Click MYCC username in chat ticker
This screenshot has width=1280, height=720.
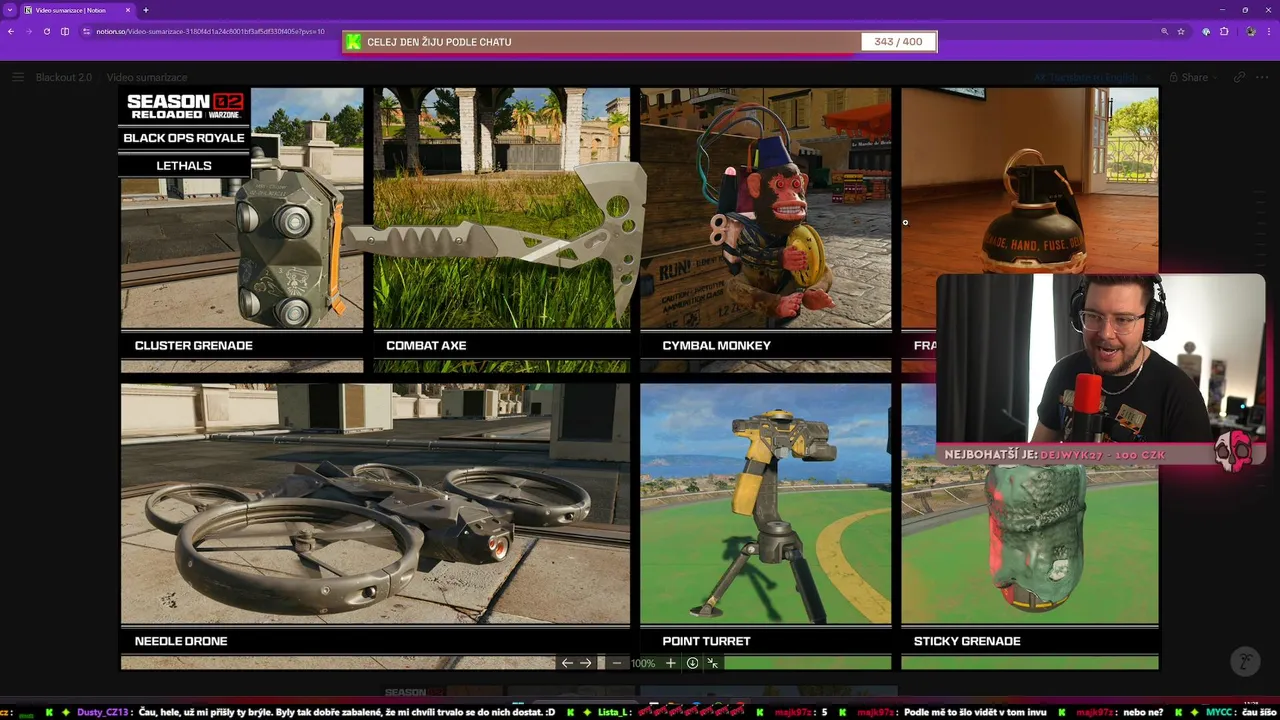pyautogui.click(x=1220, y=712)
